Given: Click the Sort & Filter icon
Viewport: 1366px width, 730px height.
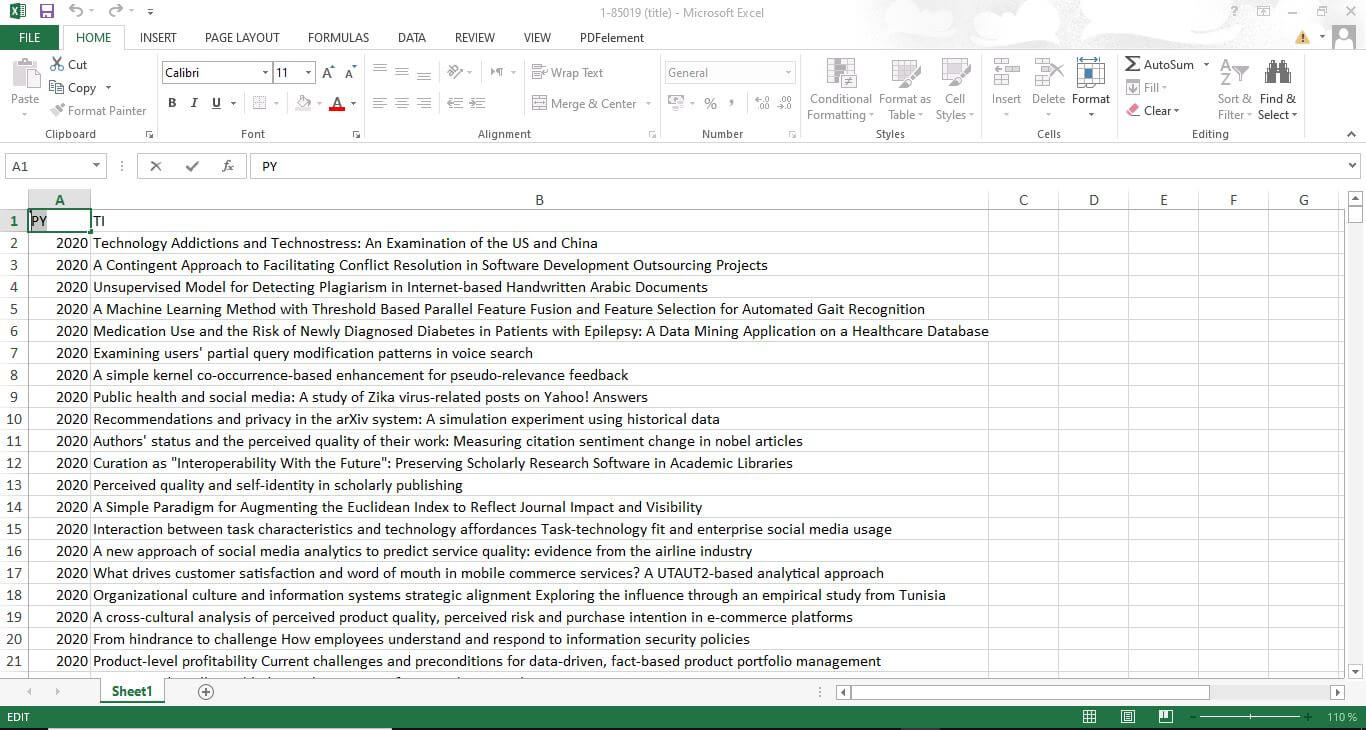Looking at the screenshot, I should pyautogui.click(x=1234, y=73).
